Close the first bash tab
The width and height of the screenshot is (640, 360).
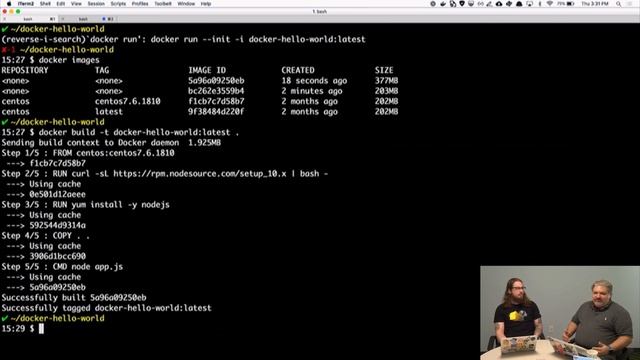point(4,19)
